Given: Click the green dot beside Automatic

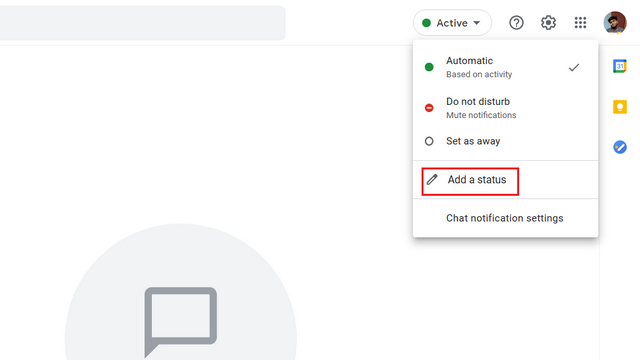Looking at the screenshot, I should click(x=429, y=67).
